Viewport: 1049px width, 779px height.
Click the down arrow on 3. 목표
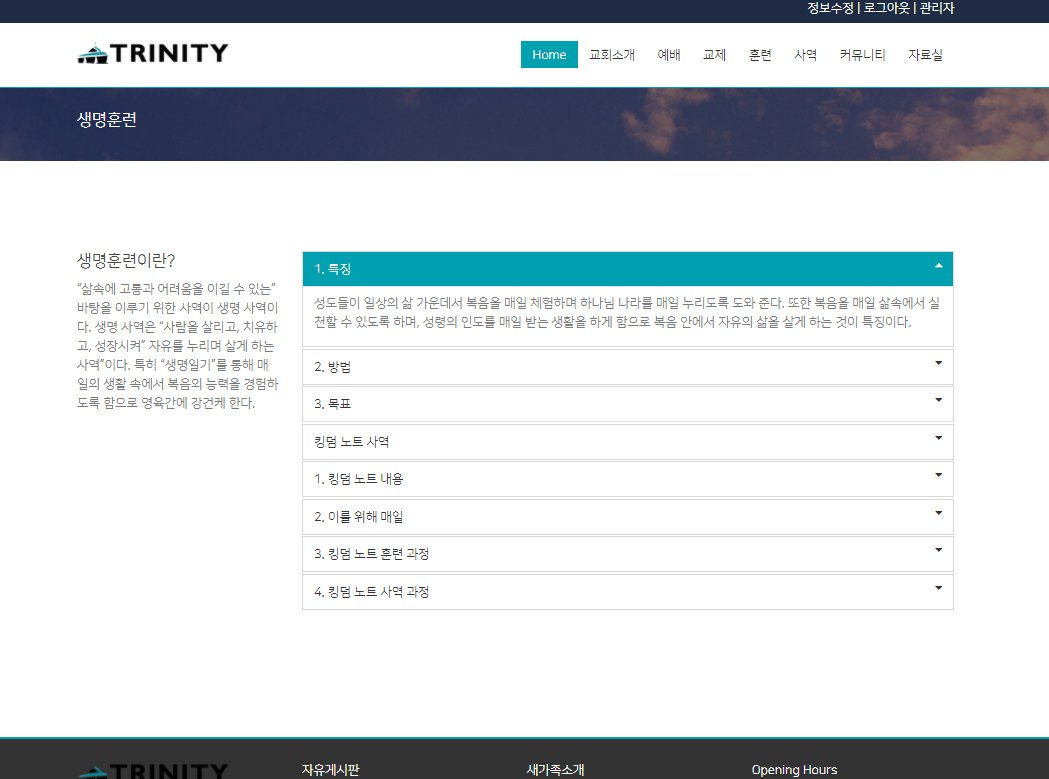[939, 400]
